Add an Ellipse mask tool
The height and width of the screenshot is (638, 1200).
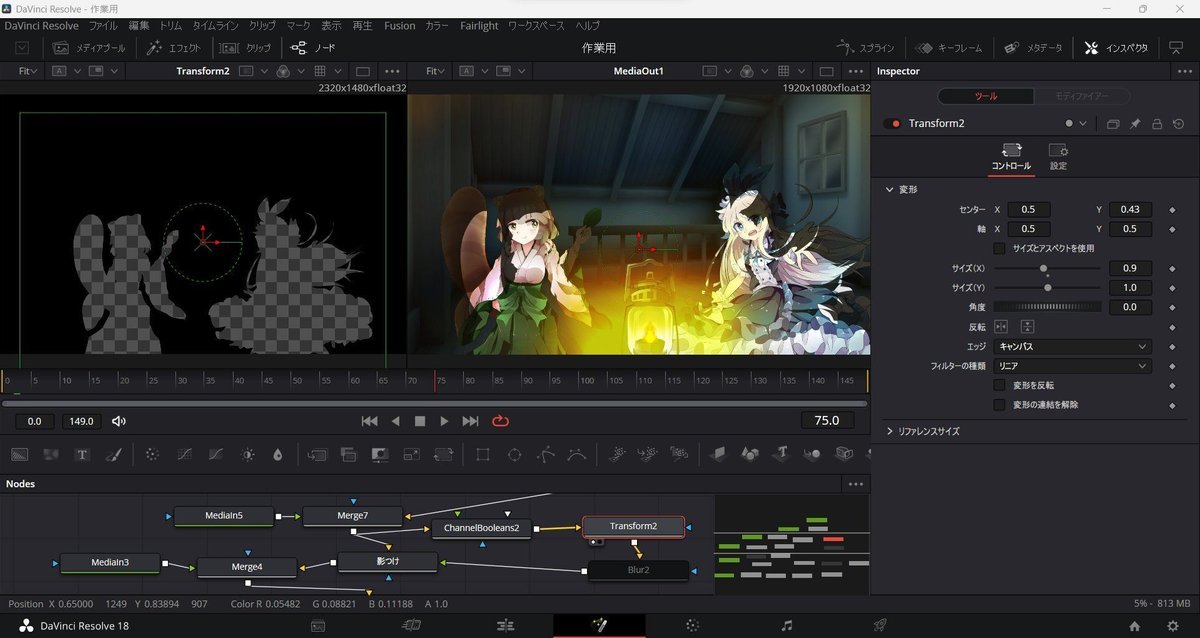pyautogui.click(x=514, y=454)
